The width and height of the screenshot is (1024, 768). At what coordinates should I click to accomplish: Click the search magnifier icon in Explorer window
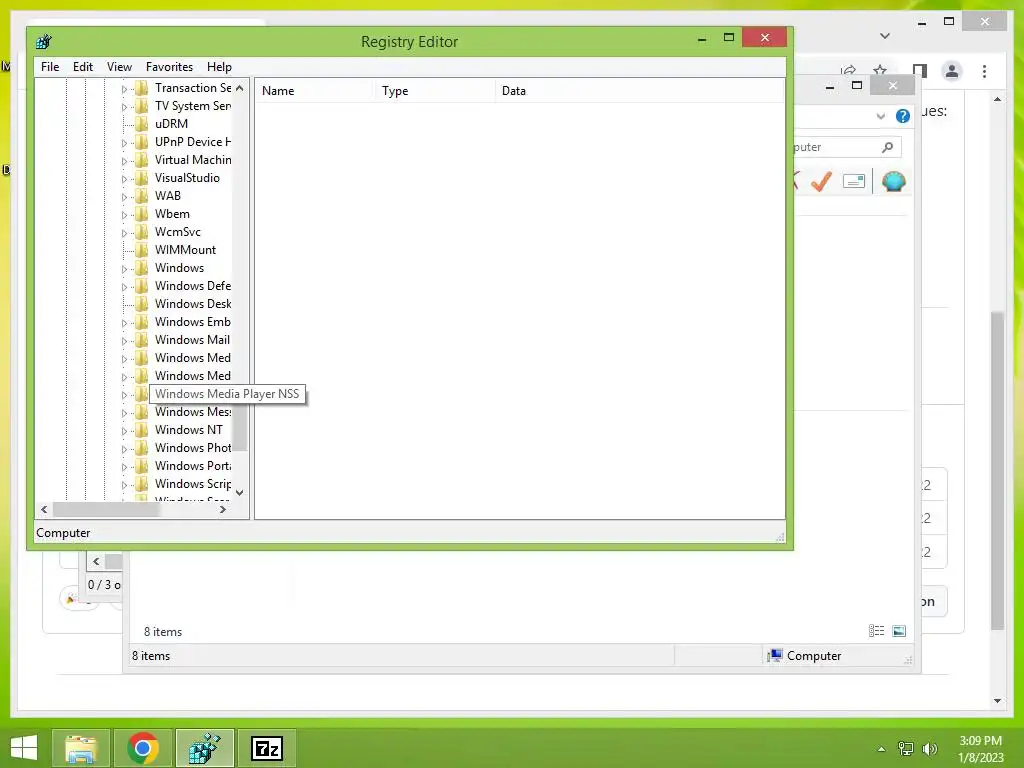(887, 148)
